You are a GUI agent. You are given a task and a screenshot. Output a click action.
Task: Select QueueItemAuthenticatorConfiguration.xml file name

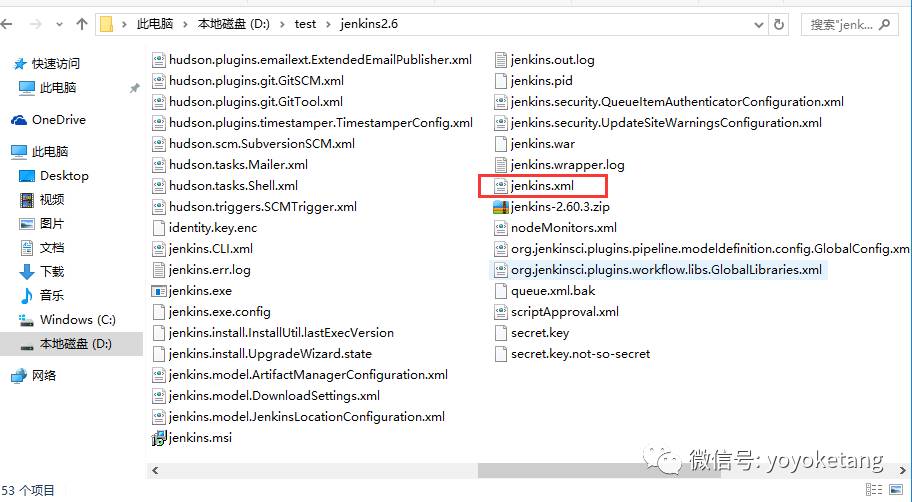677,102
